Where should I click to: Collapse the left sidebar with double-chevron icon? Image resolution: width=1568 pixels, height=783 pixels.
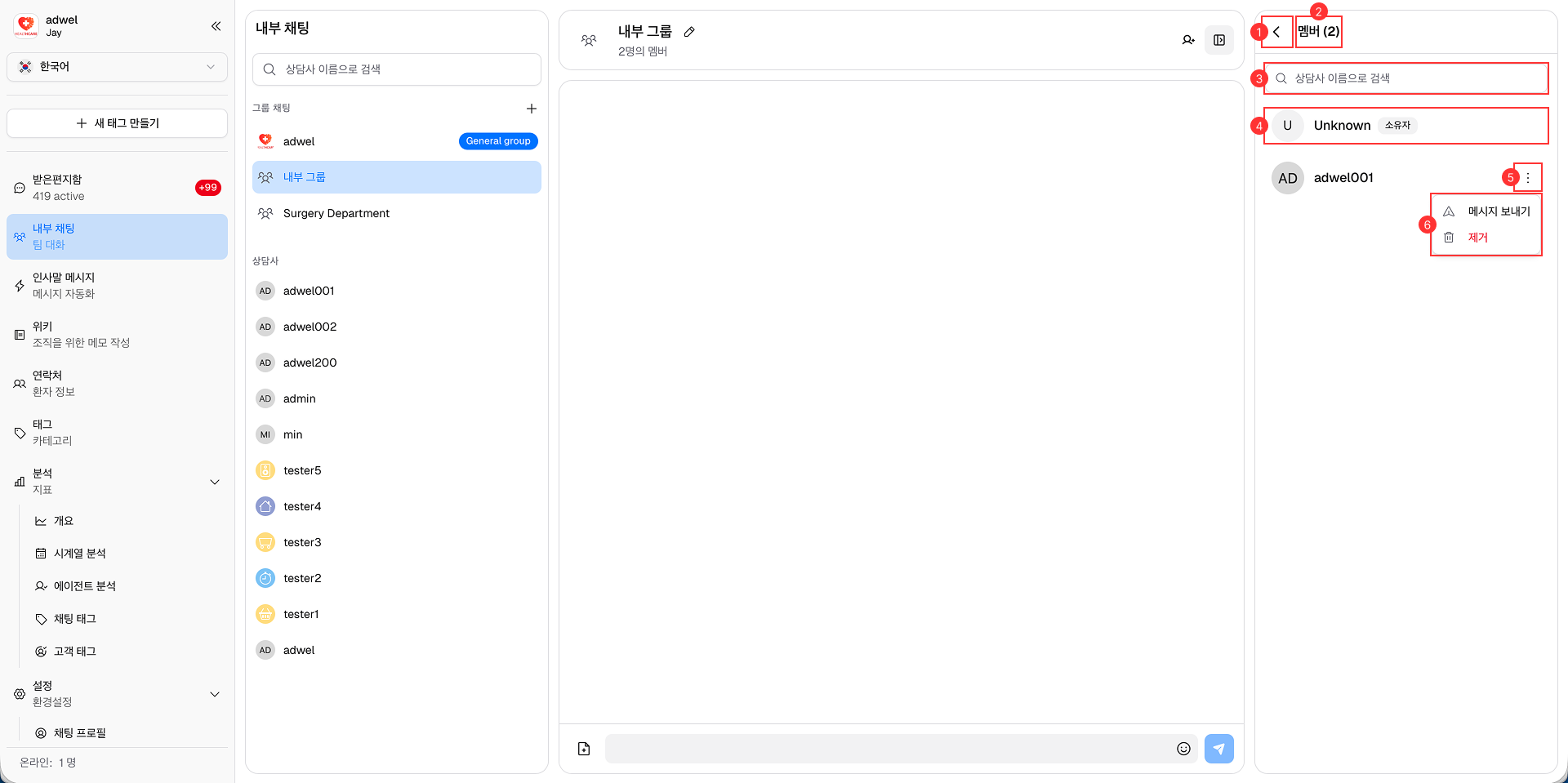tap(216, 26)
